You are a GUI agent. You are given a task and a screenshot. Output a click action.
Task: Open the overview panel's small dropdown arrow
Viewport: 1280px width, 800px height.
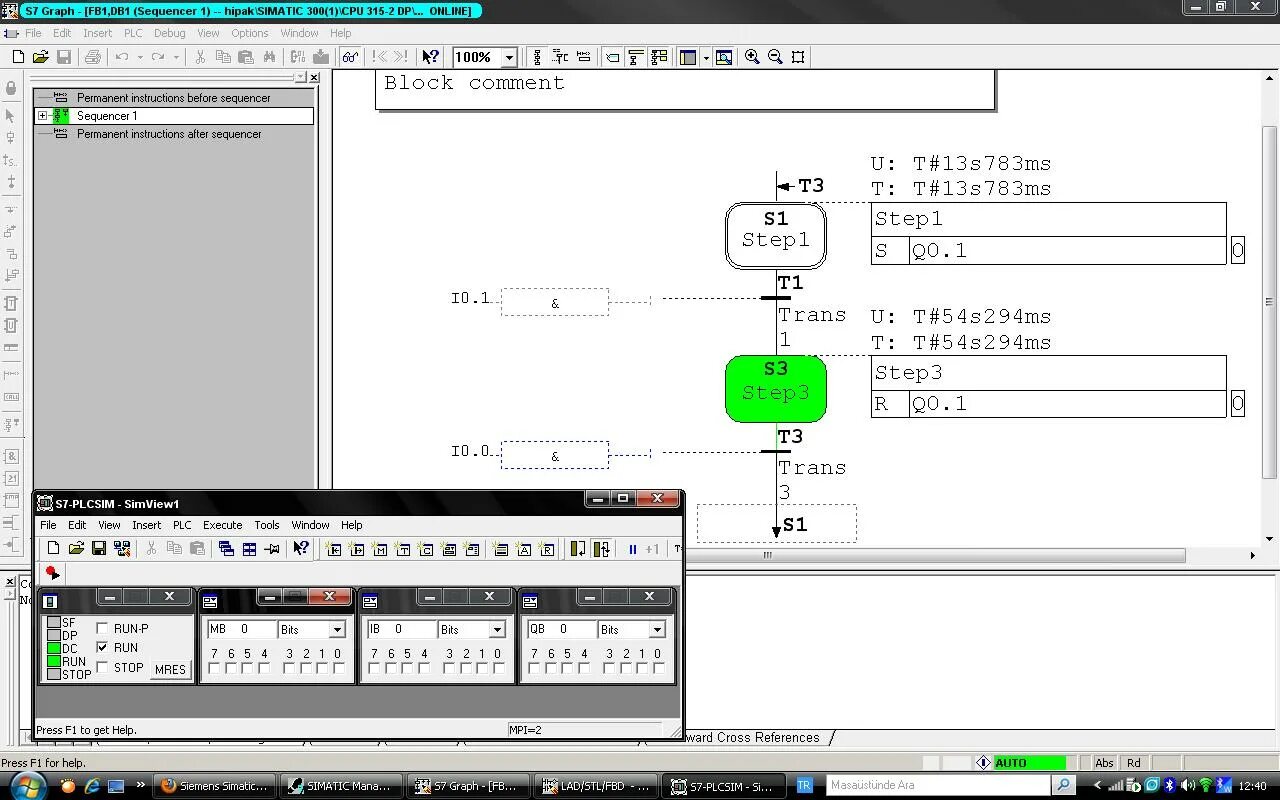click(299, 77)
